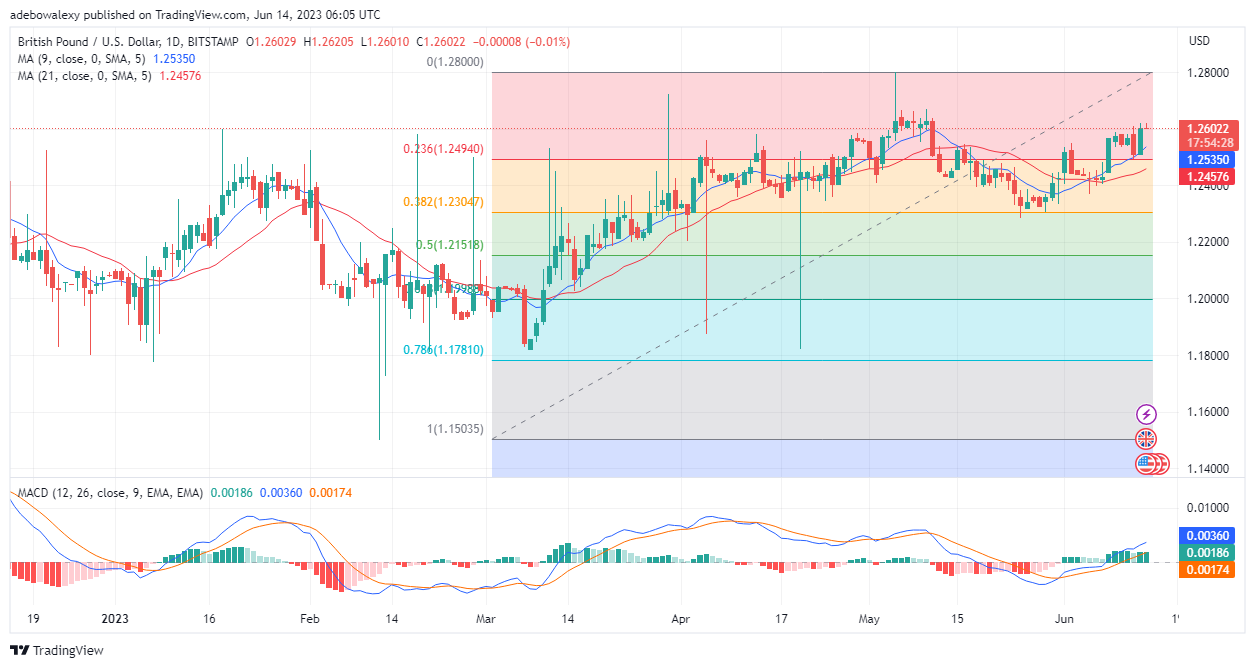Image resolution: width=1255 pixels, height=668 pixels.
Task: Click the 1.16000 price axis label
Action: click(1207, 412)
